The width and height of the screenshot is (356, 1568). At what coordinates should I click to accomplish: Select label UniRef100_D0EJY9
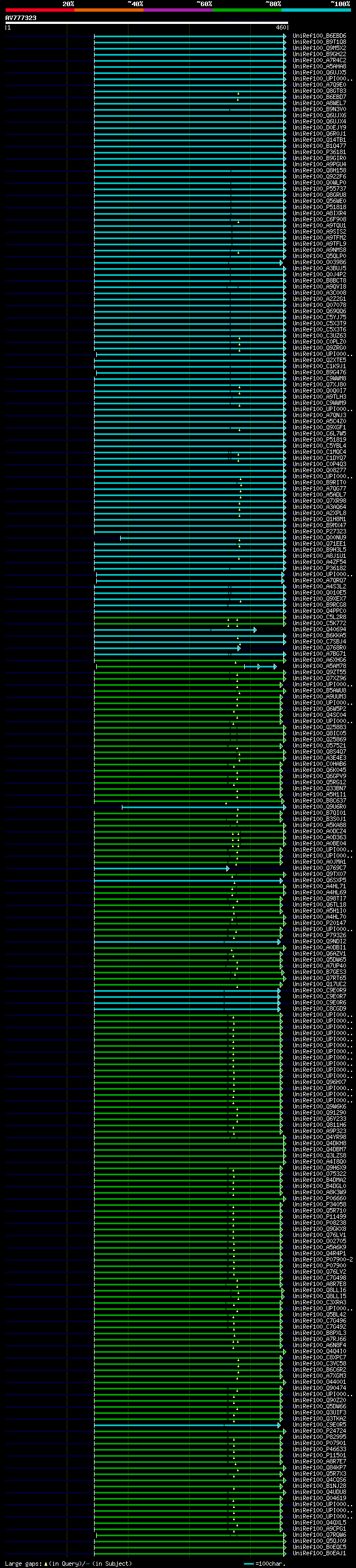coord(319,128)
